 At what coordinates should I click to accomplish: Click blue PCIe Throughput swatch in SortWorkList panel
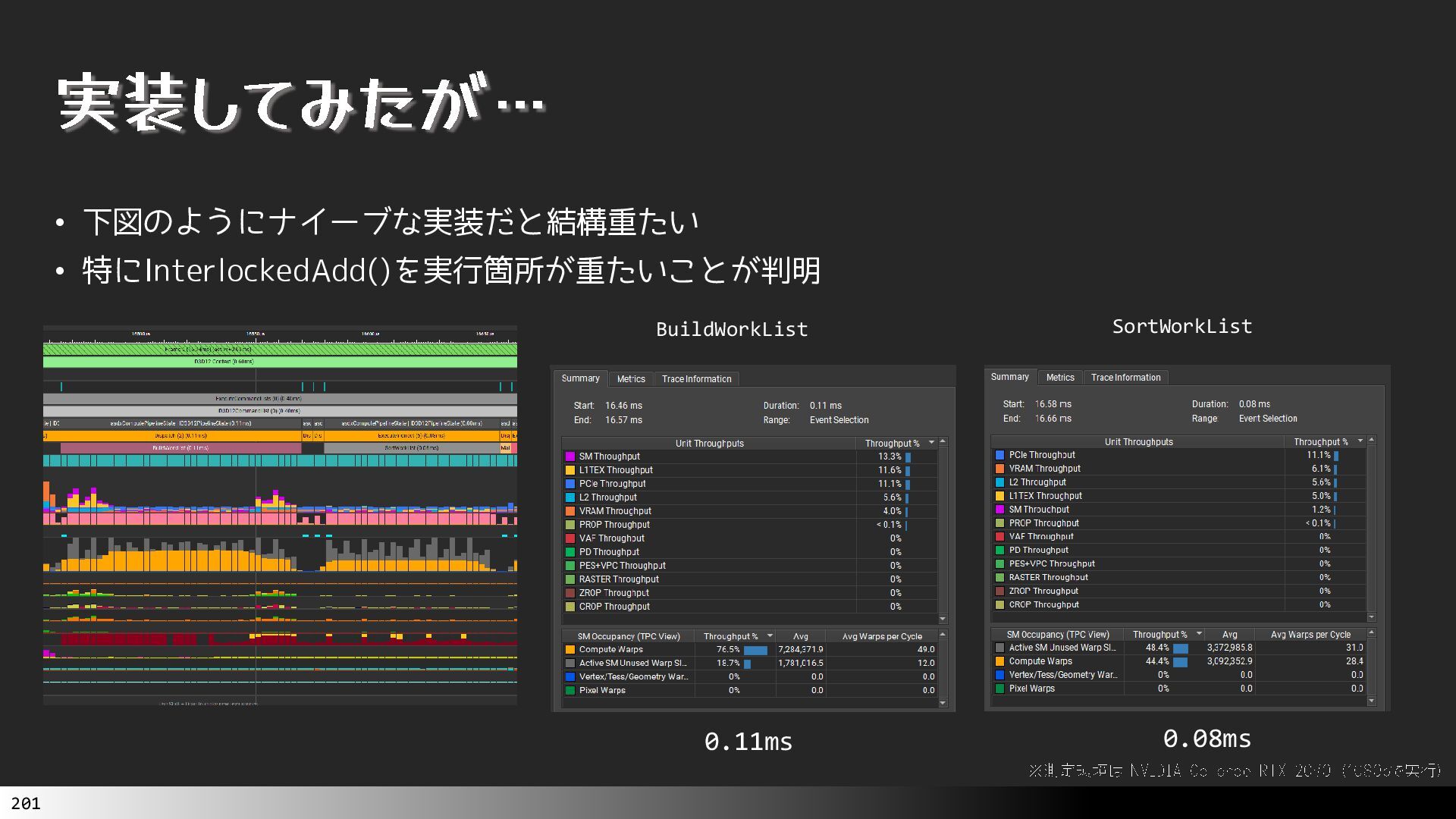(999, 455)
